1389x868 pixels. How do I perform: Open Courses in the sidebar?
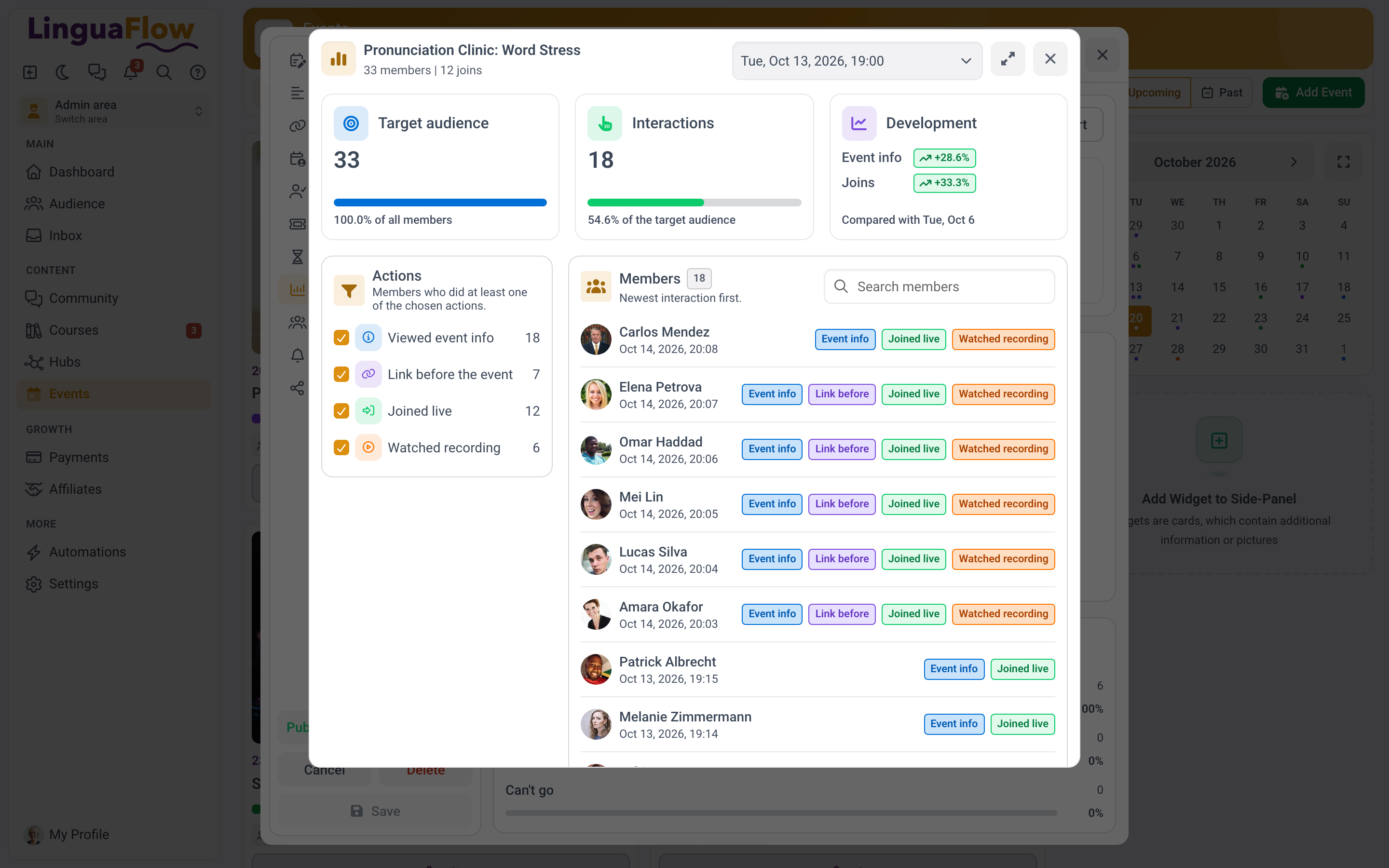(114, 330)
